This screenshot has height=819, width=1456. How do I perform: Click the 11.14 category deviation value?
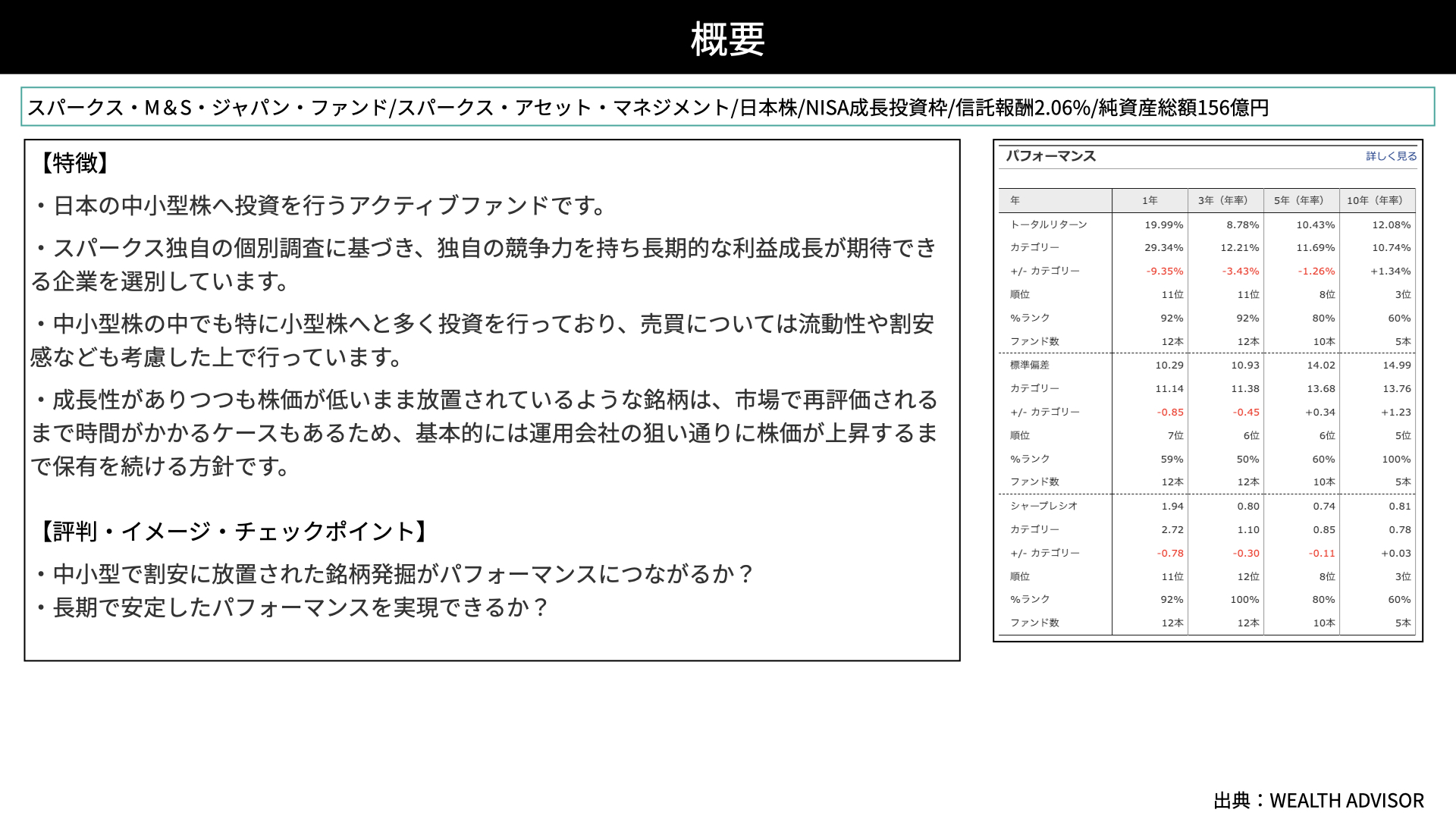pos(1169,388)
